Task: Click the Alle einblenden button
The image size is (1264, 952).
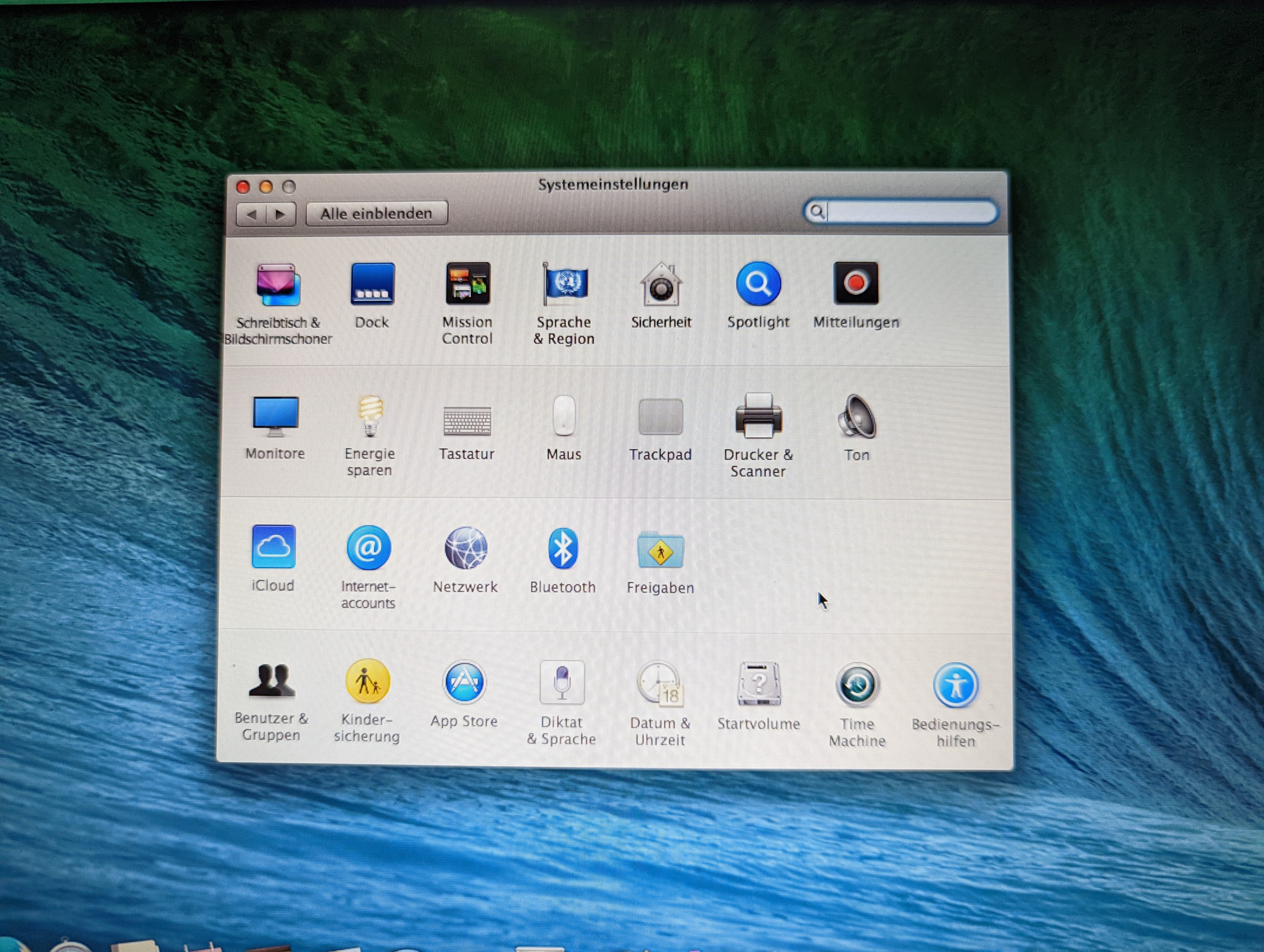Action: click(377, 214)
